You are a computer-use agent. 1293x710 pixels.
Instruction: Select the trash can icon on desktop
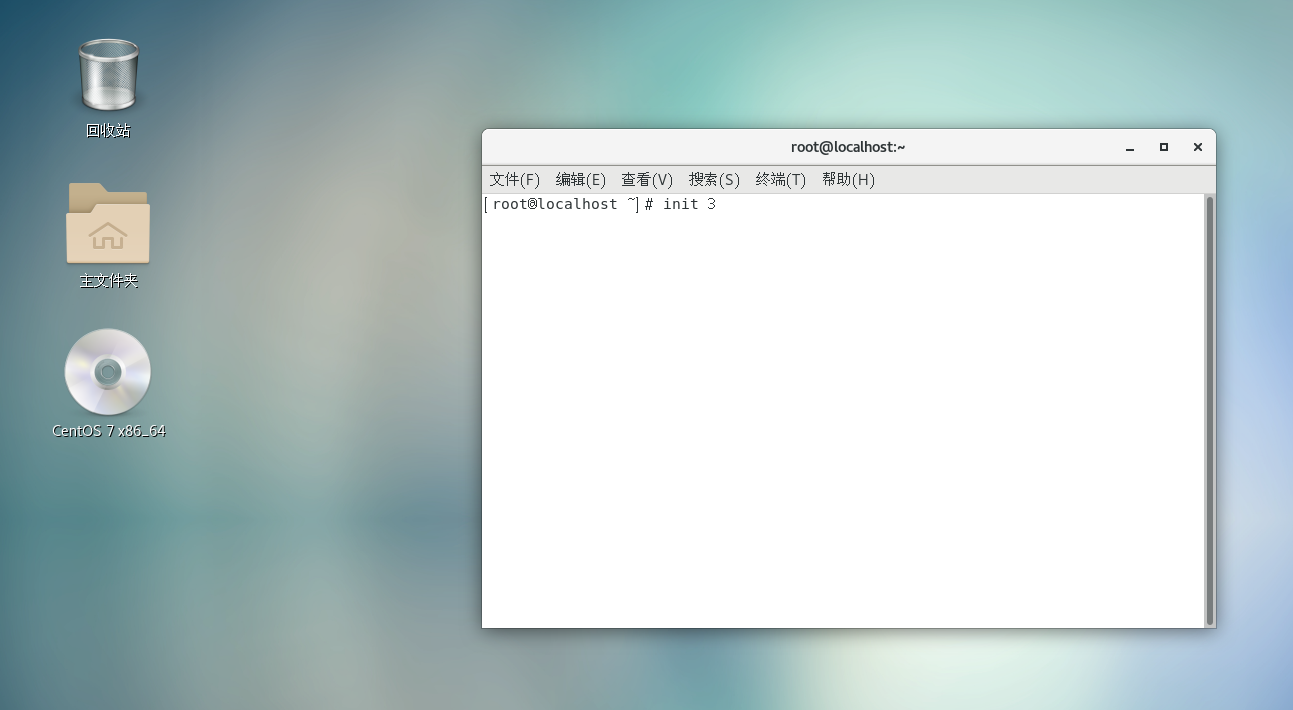107,73
